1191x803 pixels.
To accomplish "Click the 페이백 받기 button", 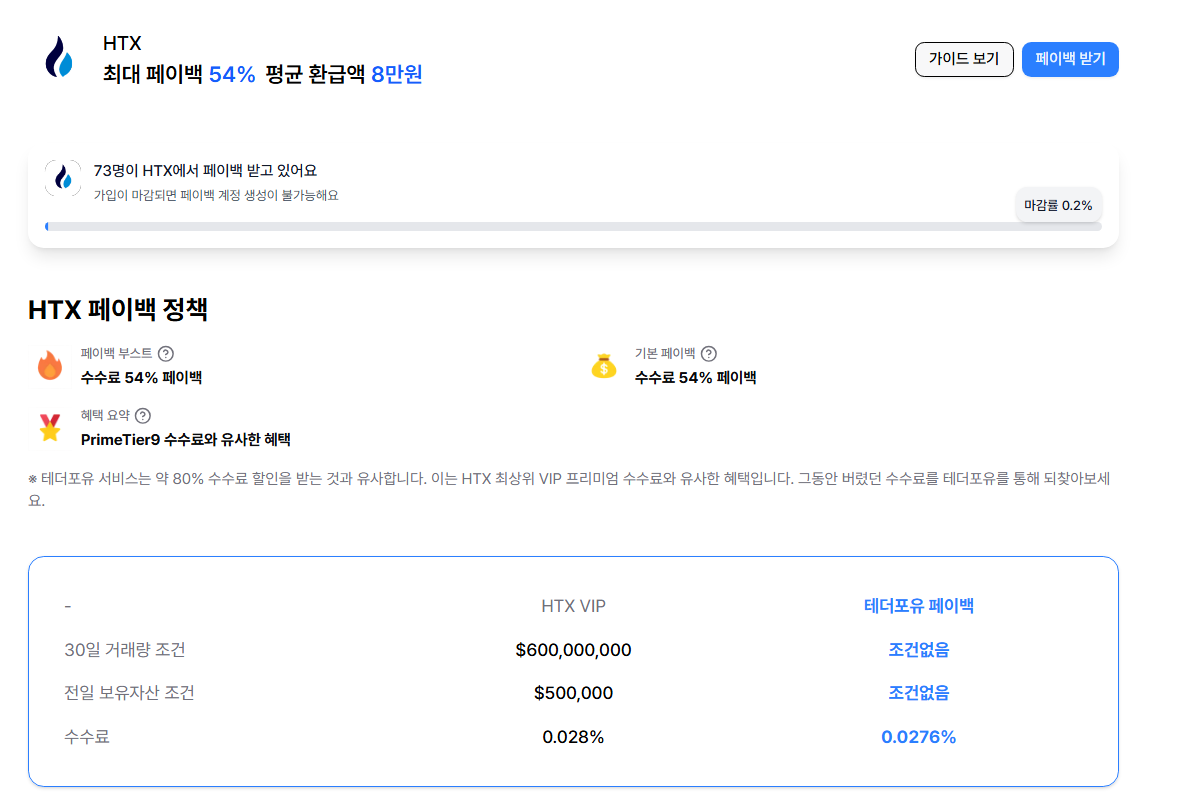I will pyautogui.click(x=1070, y=59).
